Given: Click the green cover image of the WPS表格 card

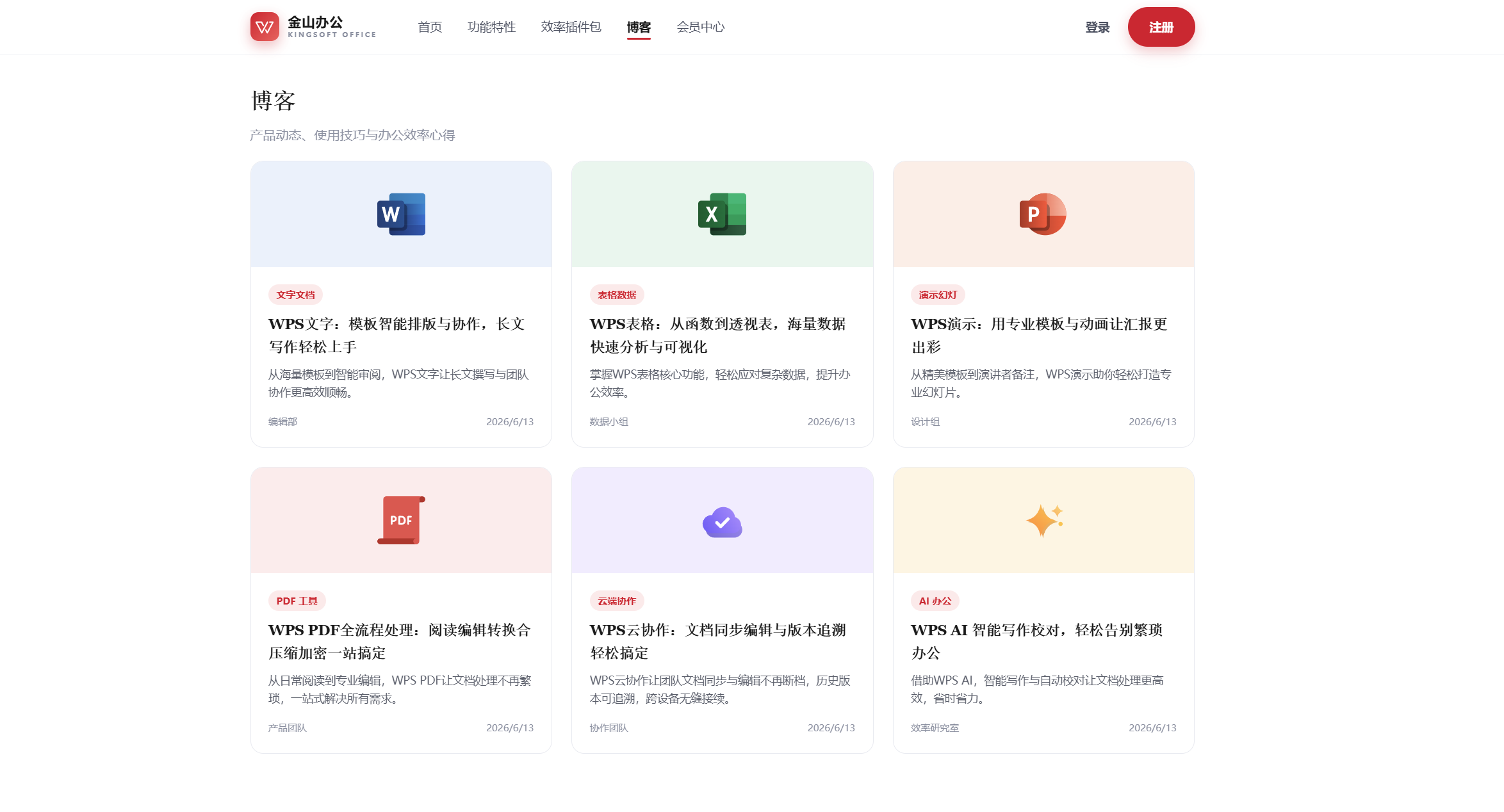Looking at the screenshot, I should (x=722, y=214).
